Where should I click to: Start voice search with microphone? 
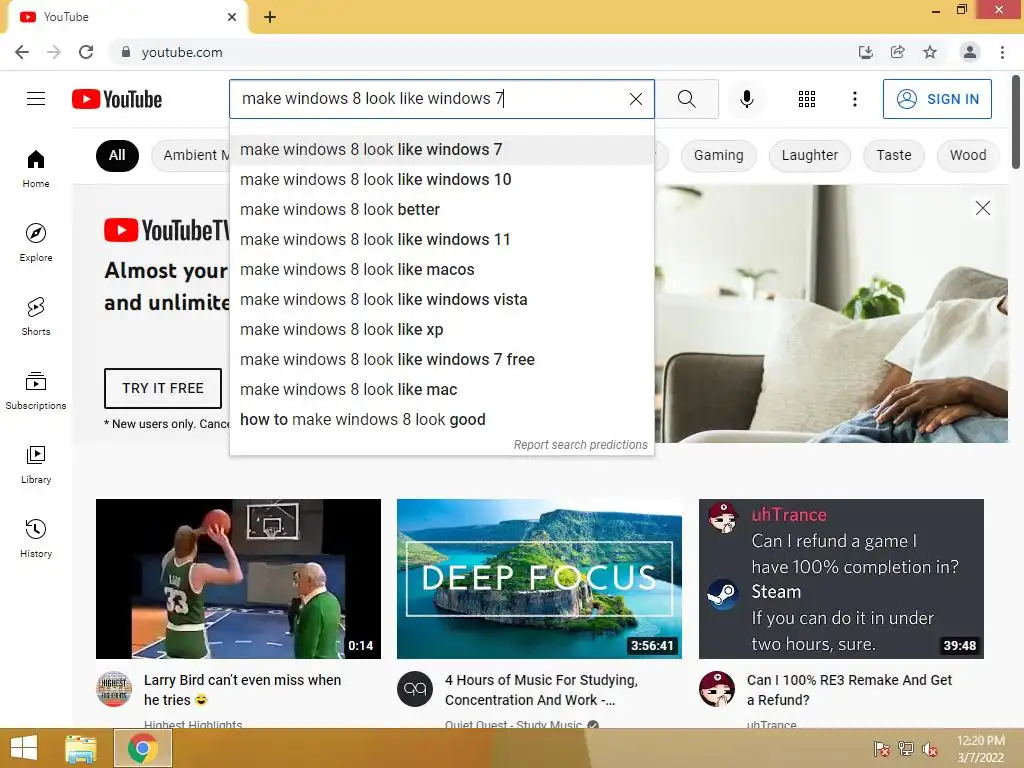point(746,99)
